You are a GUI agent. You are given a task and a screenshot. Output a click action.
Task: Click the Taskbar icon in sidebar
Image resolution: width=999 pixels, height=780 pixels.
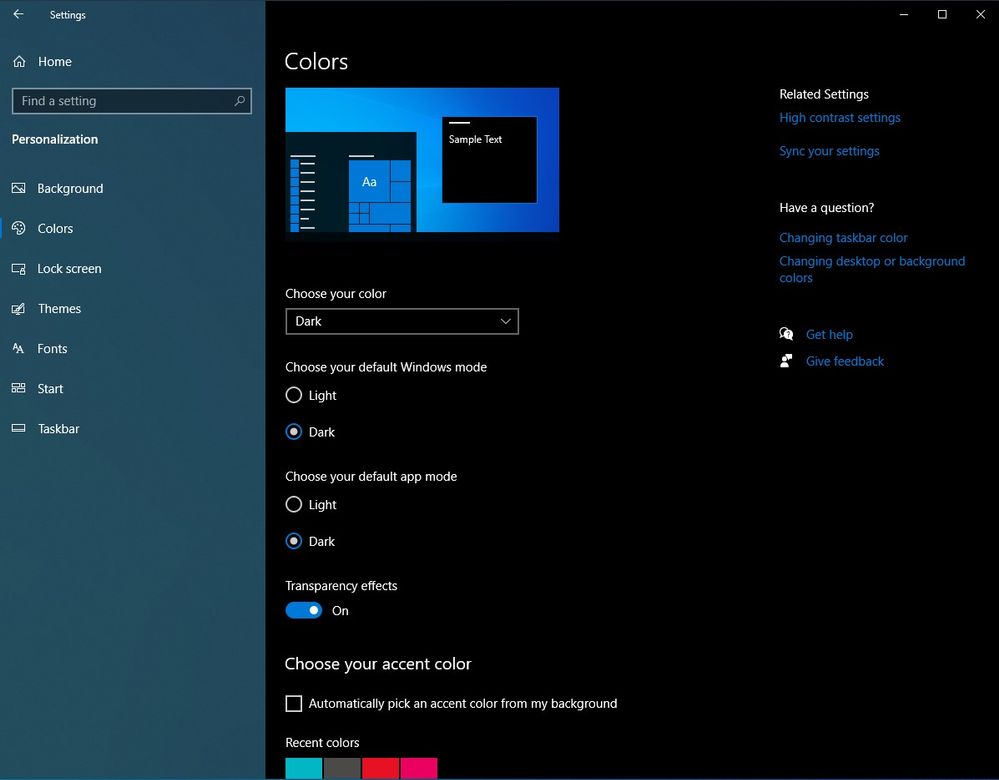coord(18,428)
